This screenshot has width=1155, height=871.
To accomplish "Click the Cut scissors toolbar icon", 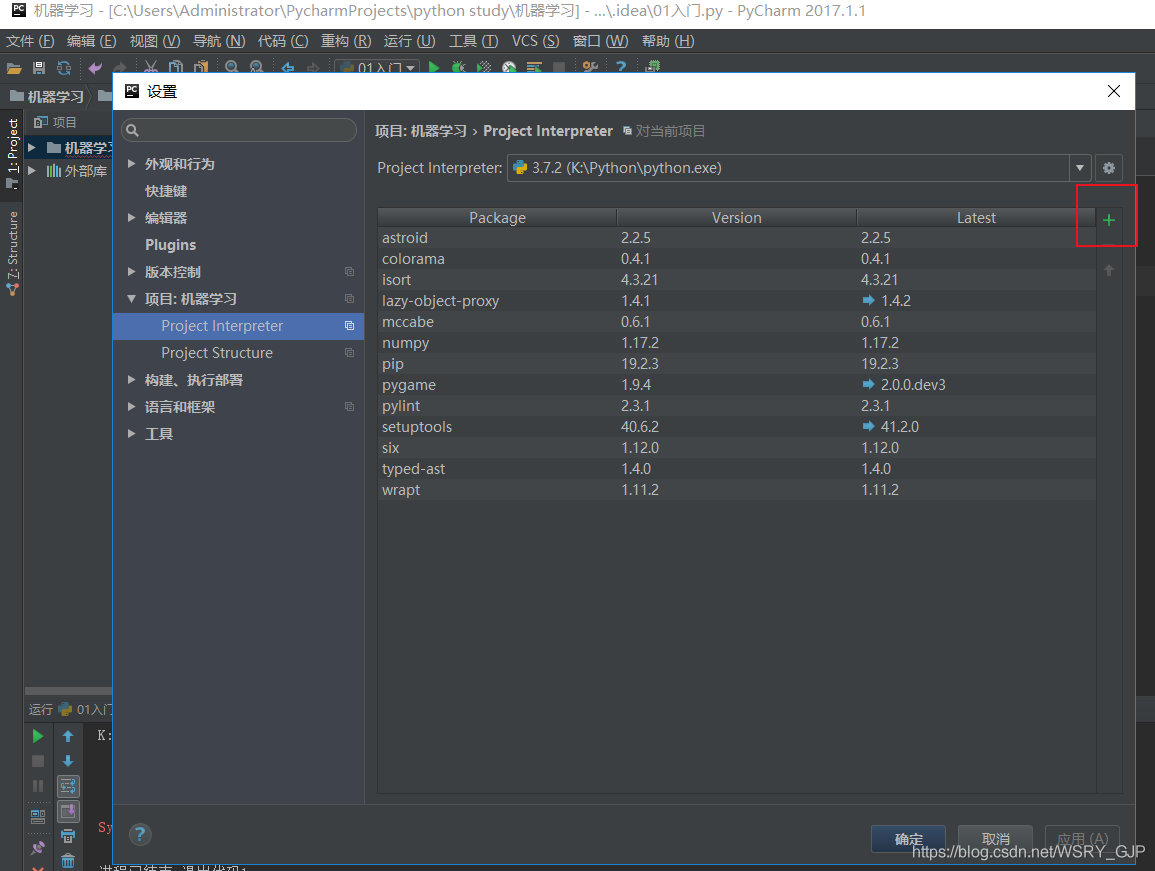I will click(x=151, y=68).
